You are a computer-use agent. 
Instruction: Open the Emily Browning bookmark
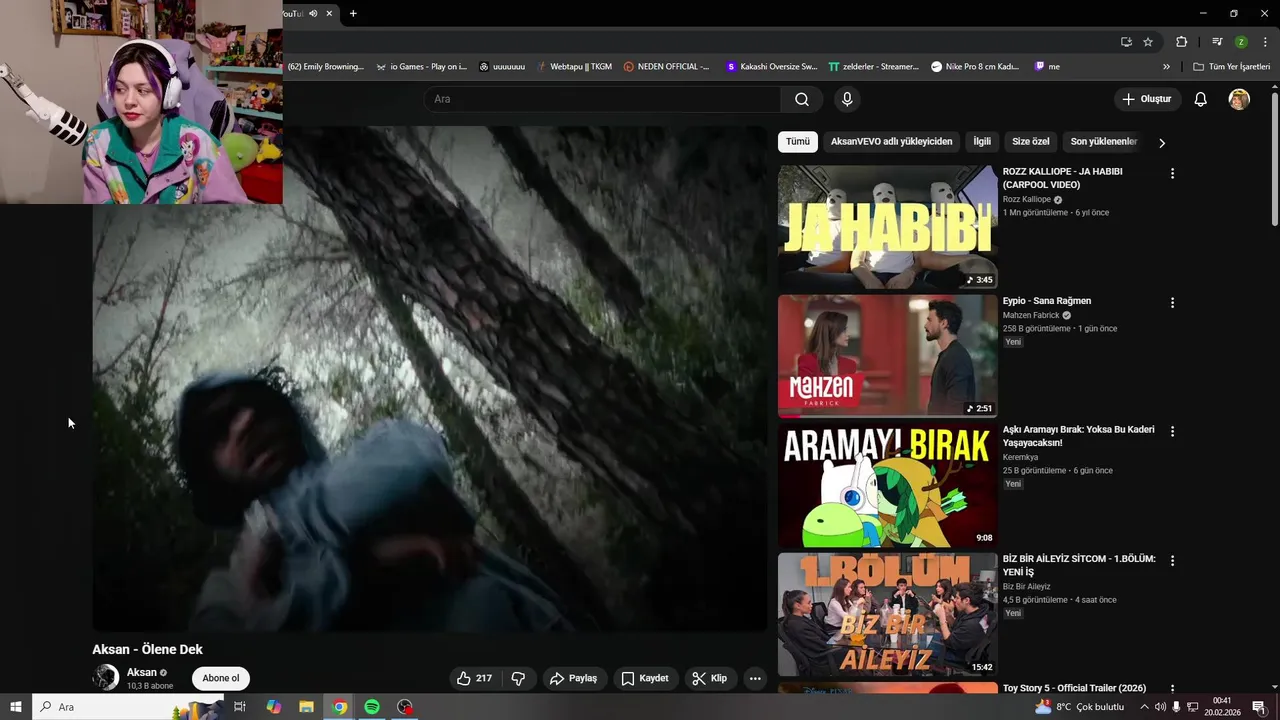point(326,67)
